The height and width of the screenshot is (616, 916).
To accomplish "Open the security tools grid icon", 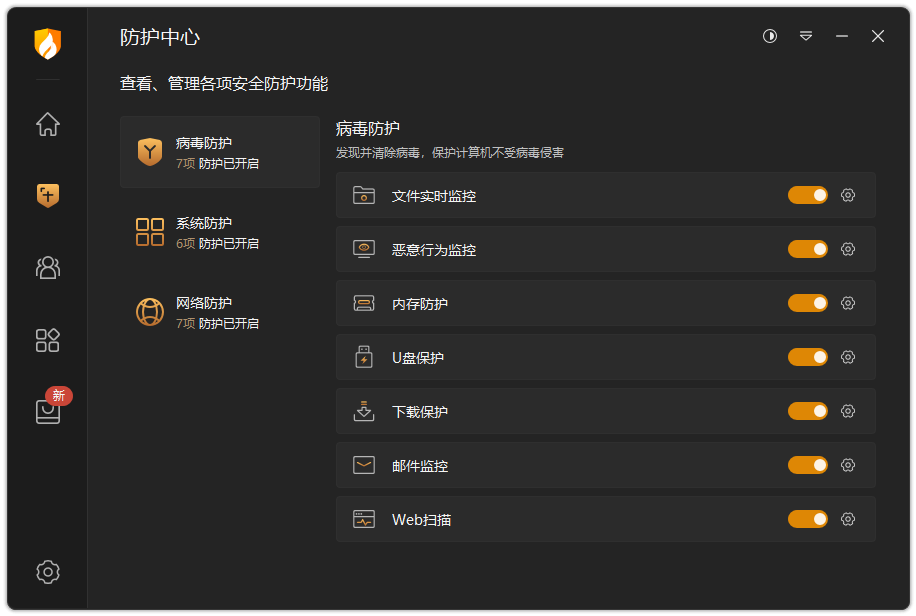I will tap(48, 340).
